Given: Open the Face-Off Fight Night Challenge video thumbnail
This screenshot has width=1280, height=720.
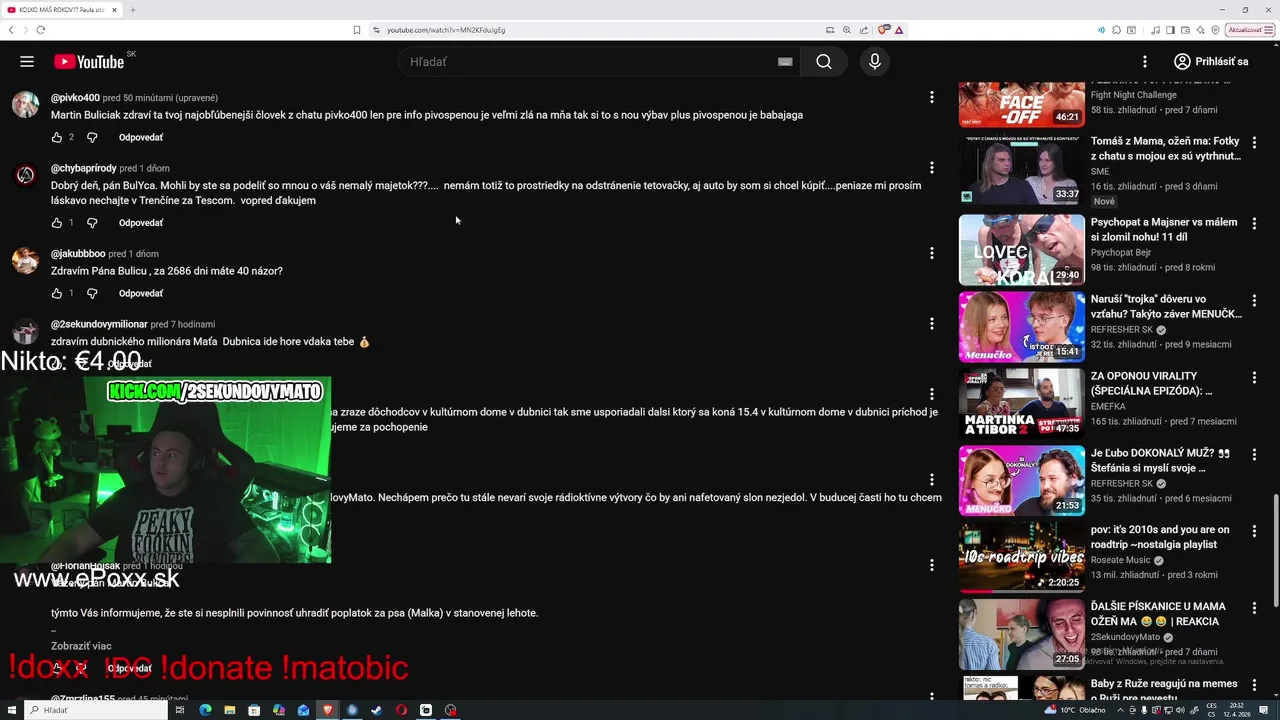Looking at the screenshot, I should tap(1021, 104).
